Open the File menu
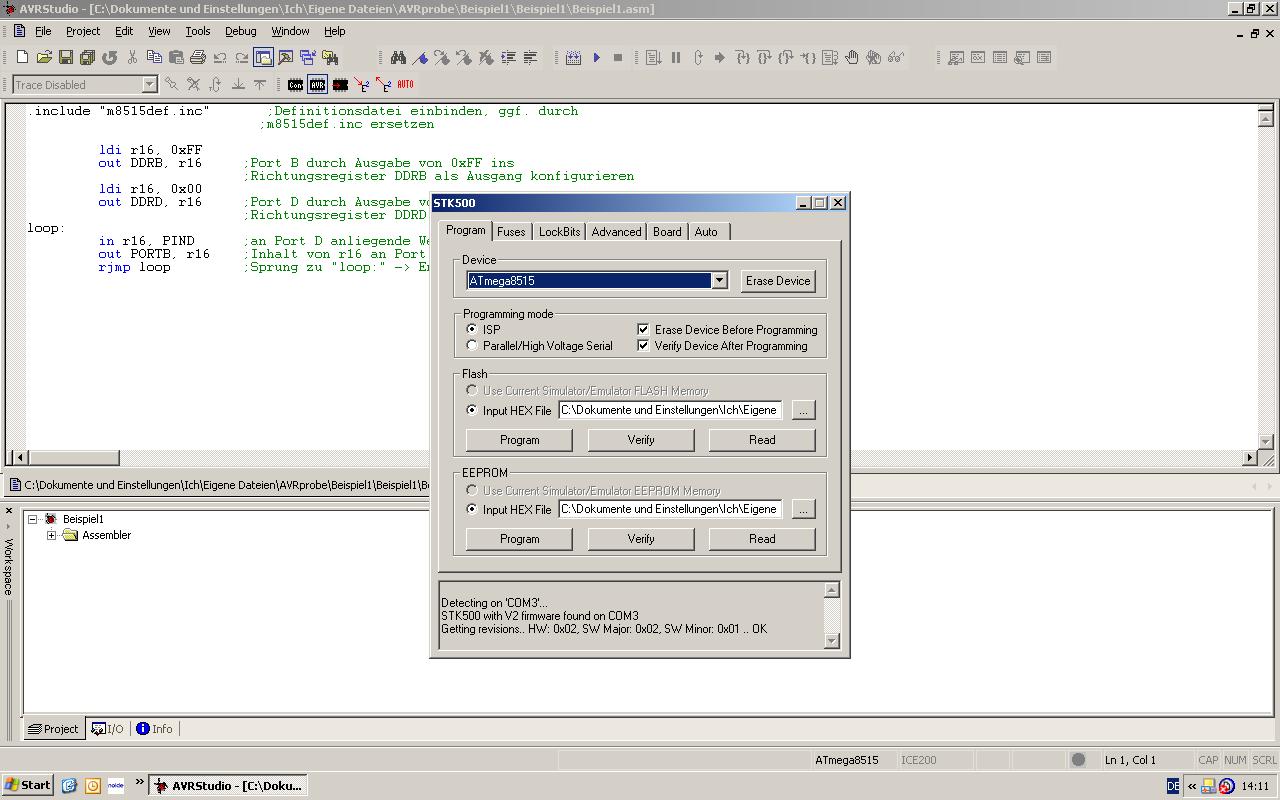 [x=43, y=31]
